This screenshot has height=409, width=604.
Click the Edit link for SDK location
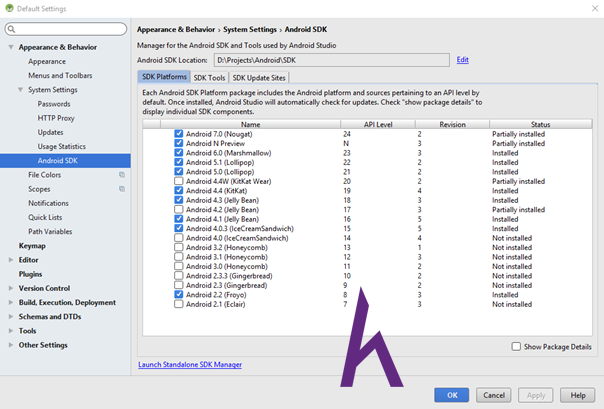coord(463,60)
